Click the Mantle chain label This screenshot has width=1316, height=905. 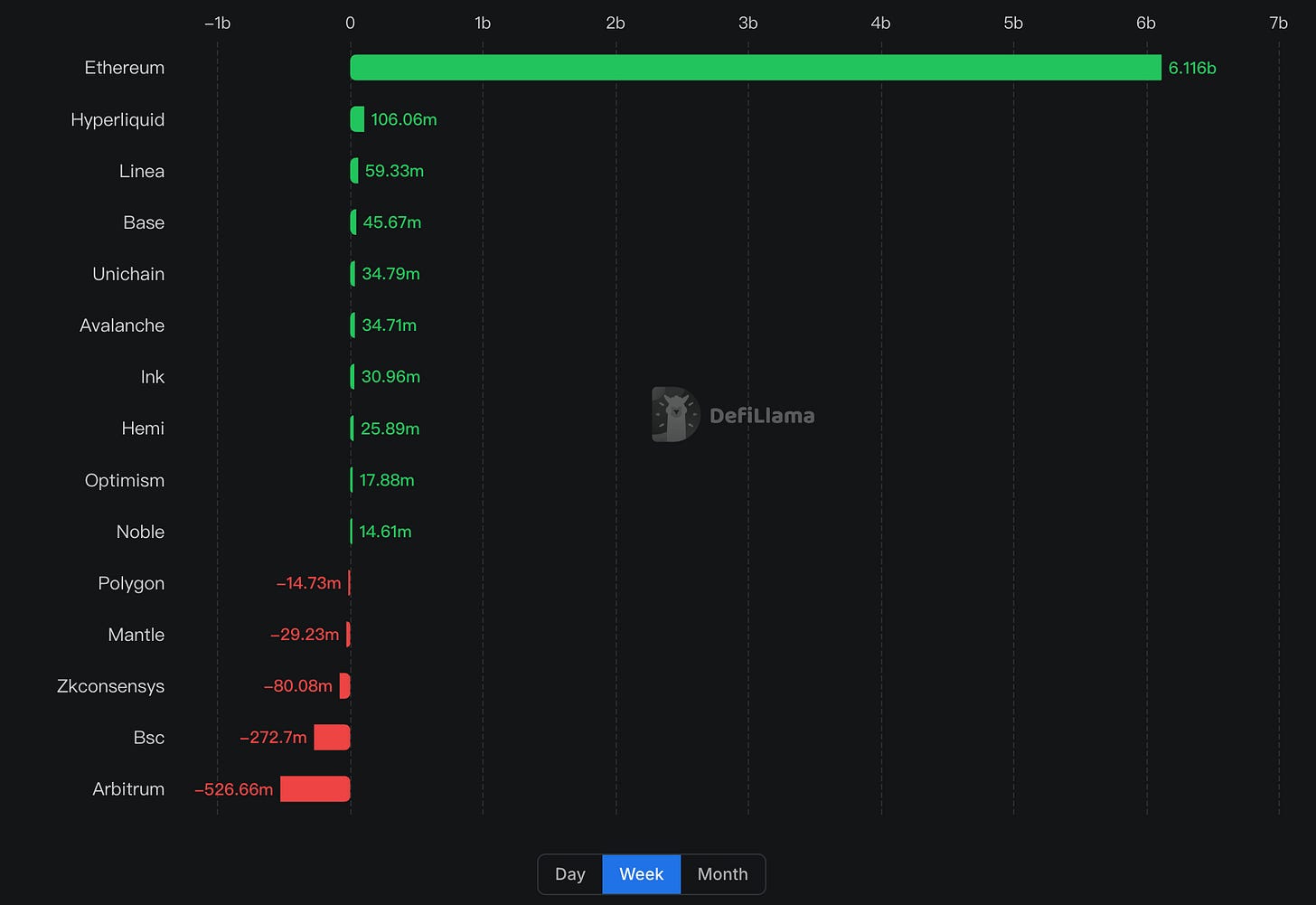pos(136,635)
